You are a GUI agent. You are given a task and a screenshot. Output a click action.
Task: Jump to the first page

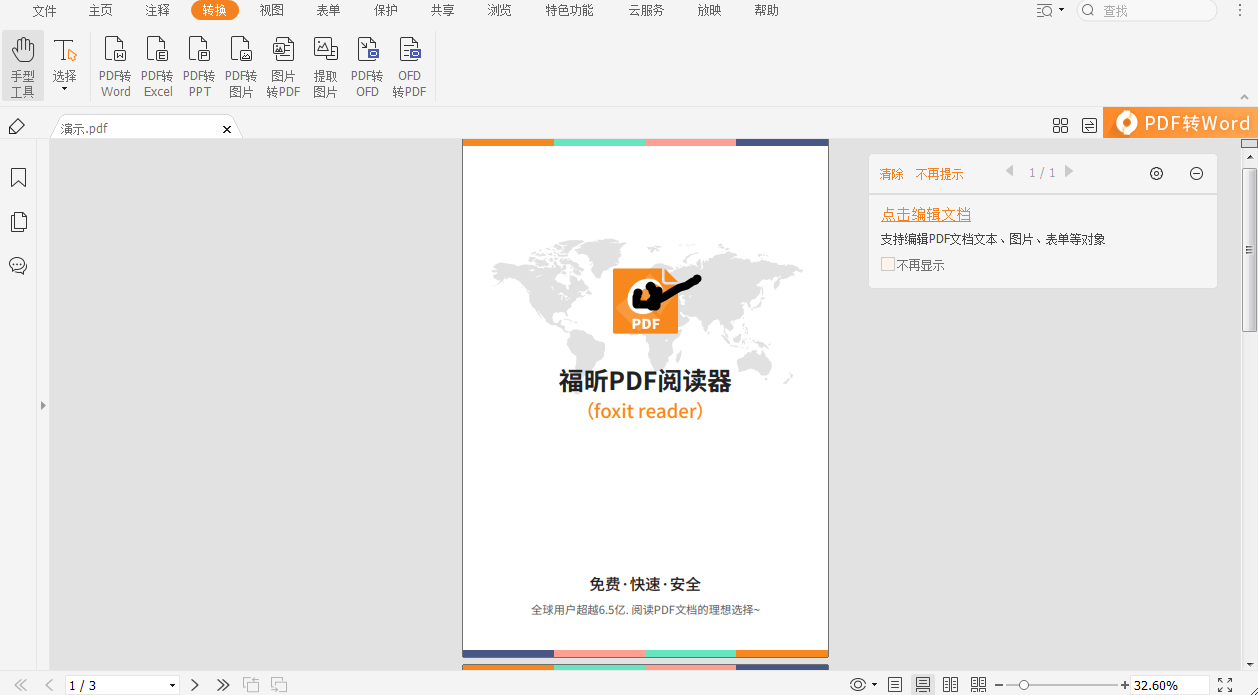click(x=20, y=685)
